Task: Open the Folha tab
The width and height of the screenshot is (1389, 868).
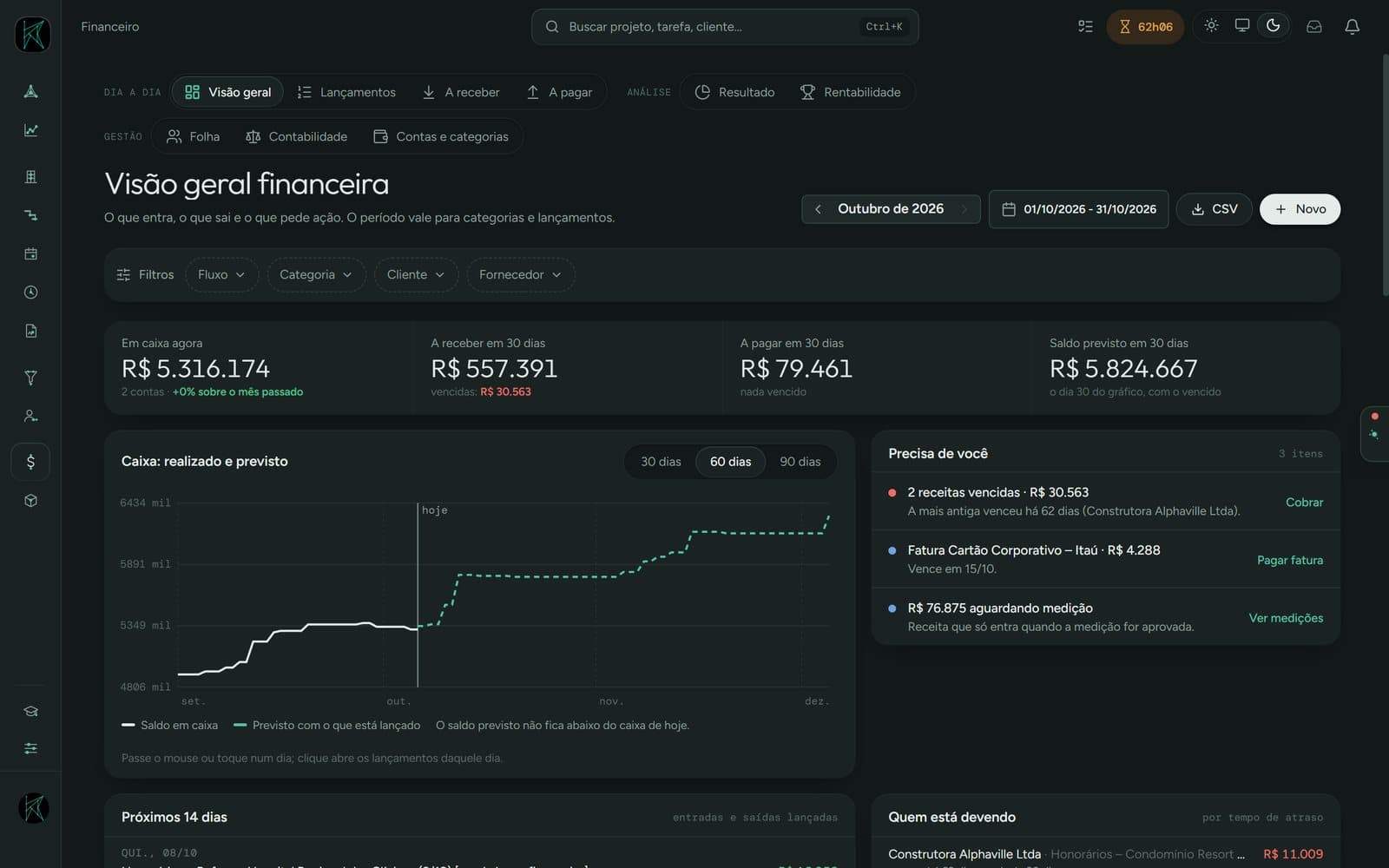Action: tap(193, 136)
